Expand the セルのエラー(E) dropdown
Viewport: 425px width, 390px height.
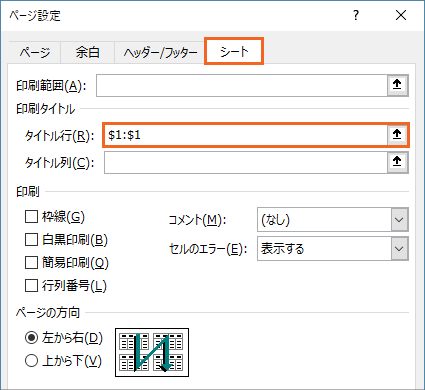[399, 249]
